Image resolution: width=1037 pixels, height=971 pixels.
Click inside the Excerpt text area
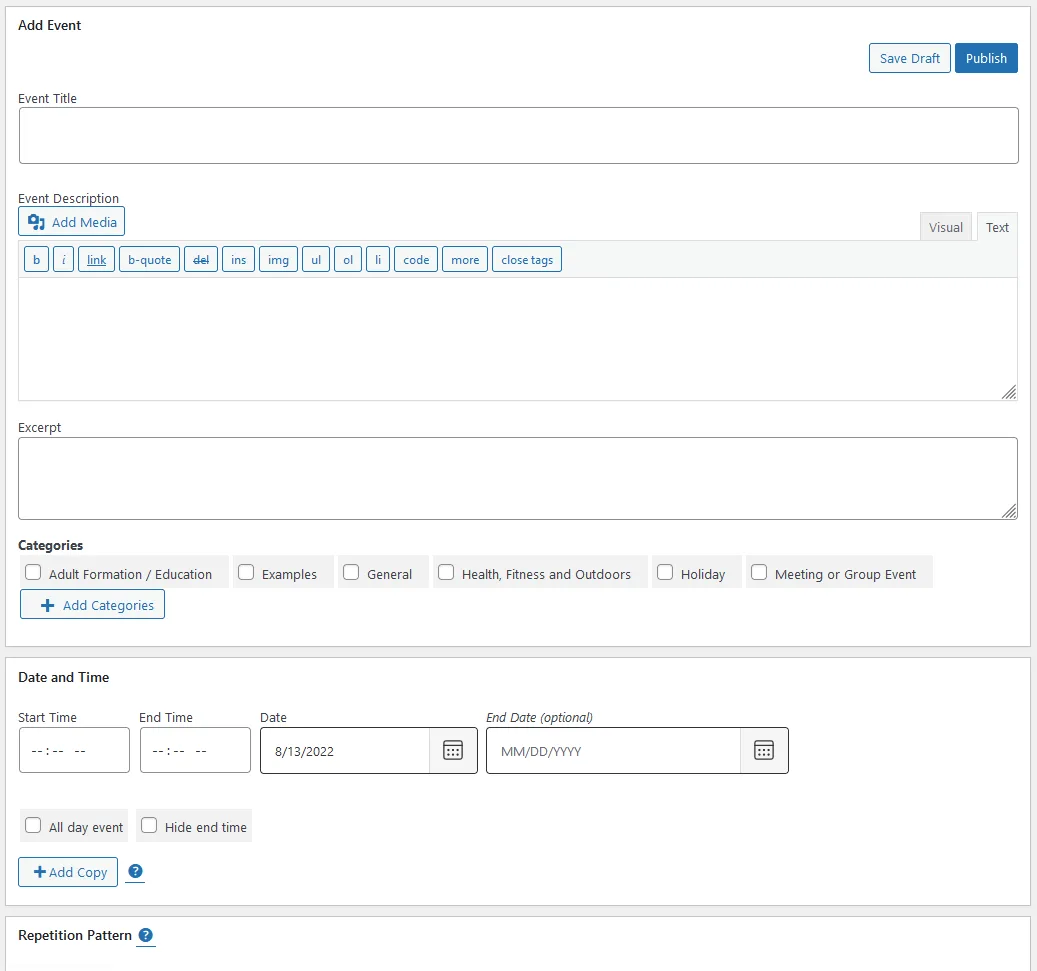[x=518, y=478]
